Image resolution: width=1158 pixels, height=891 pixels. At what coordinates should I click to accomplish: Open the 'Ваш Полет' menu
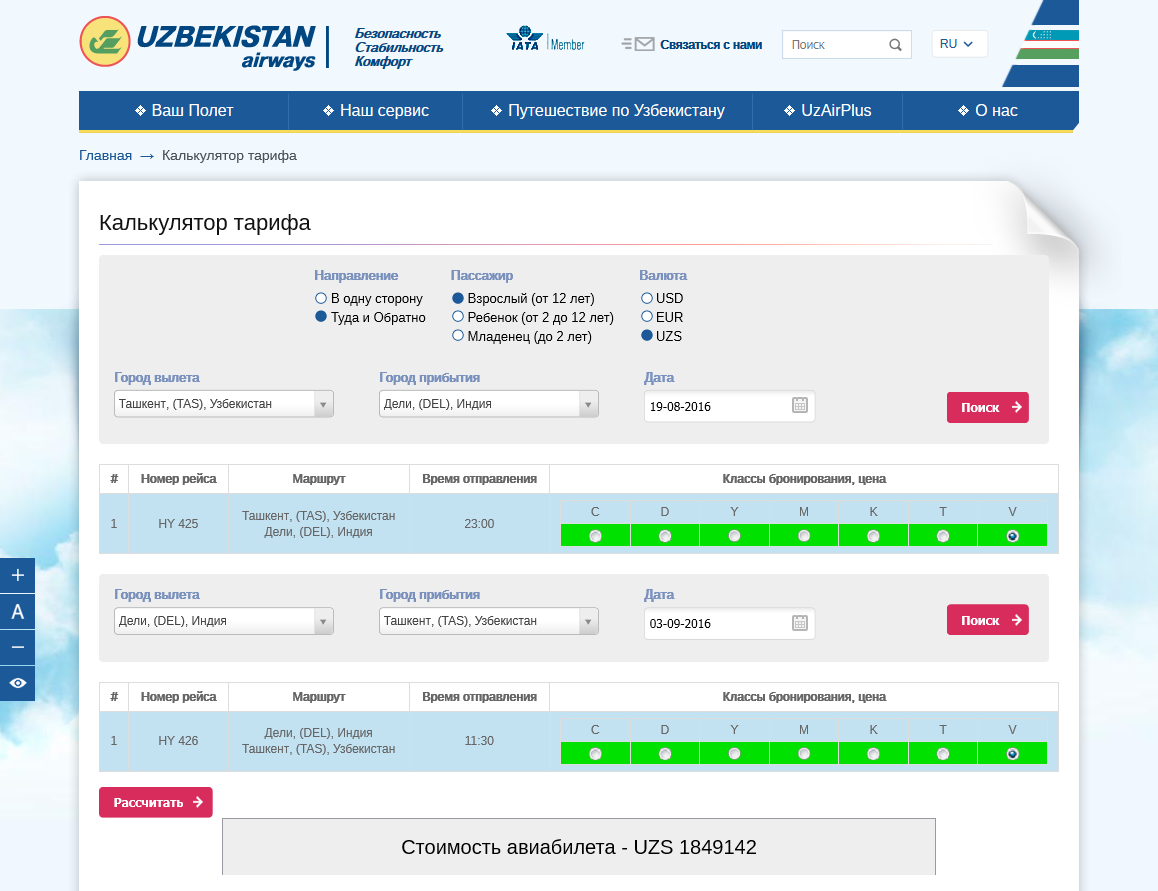(x=184, y=110)
